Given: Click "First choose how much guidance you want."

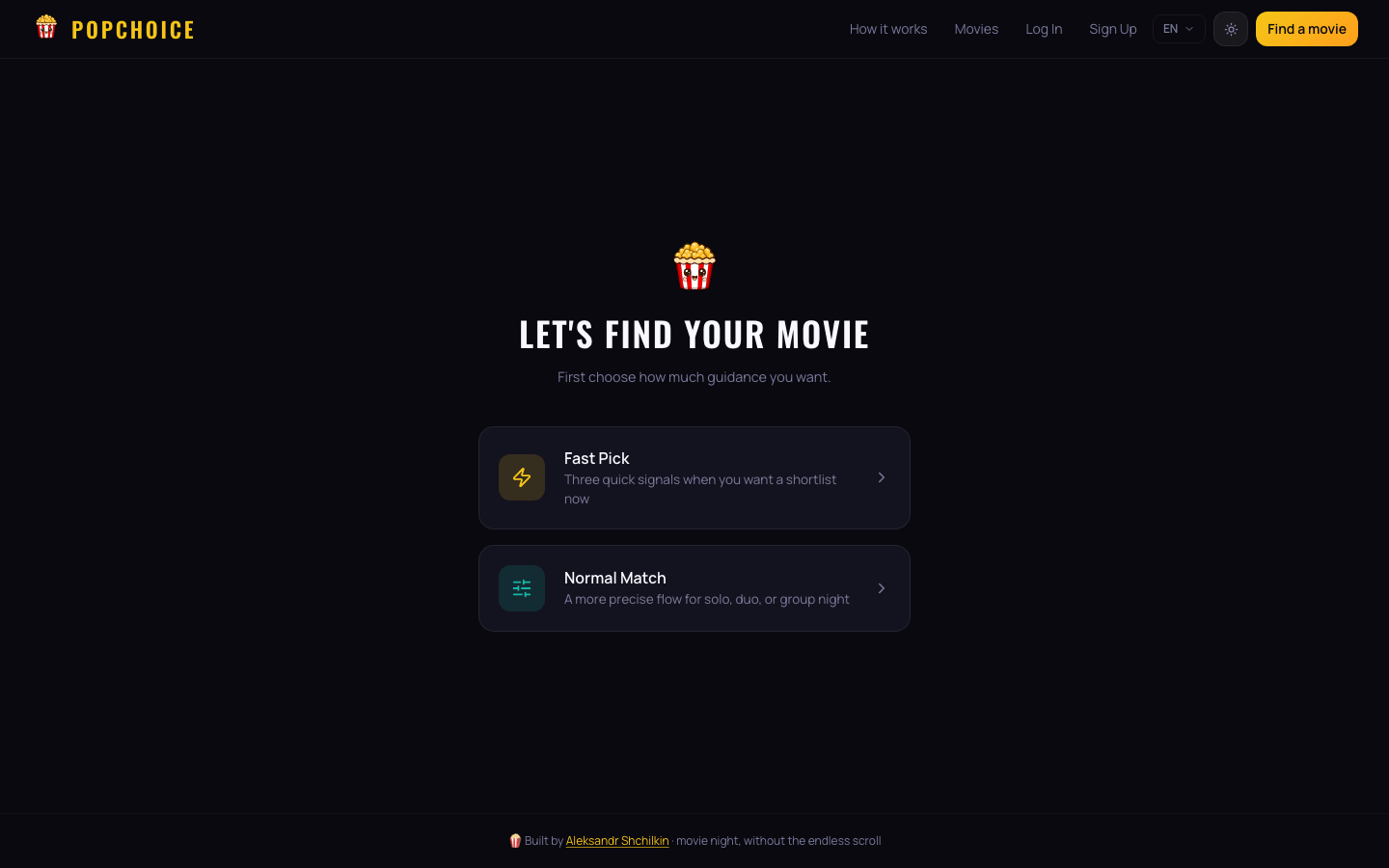Looking at the screenshot, I should click(694, 377).
